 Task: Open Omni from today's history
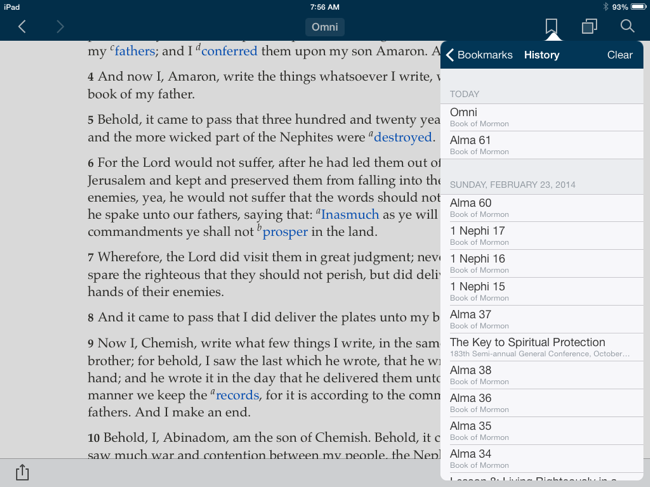click(542, 117)
